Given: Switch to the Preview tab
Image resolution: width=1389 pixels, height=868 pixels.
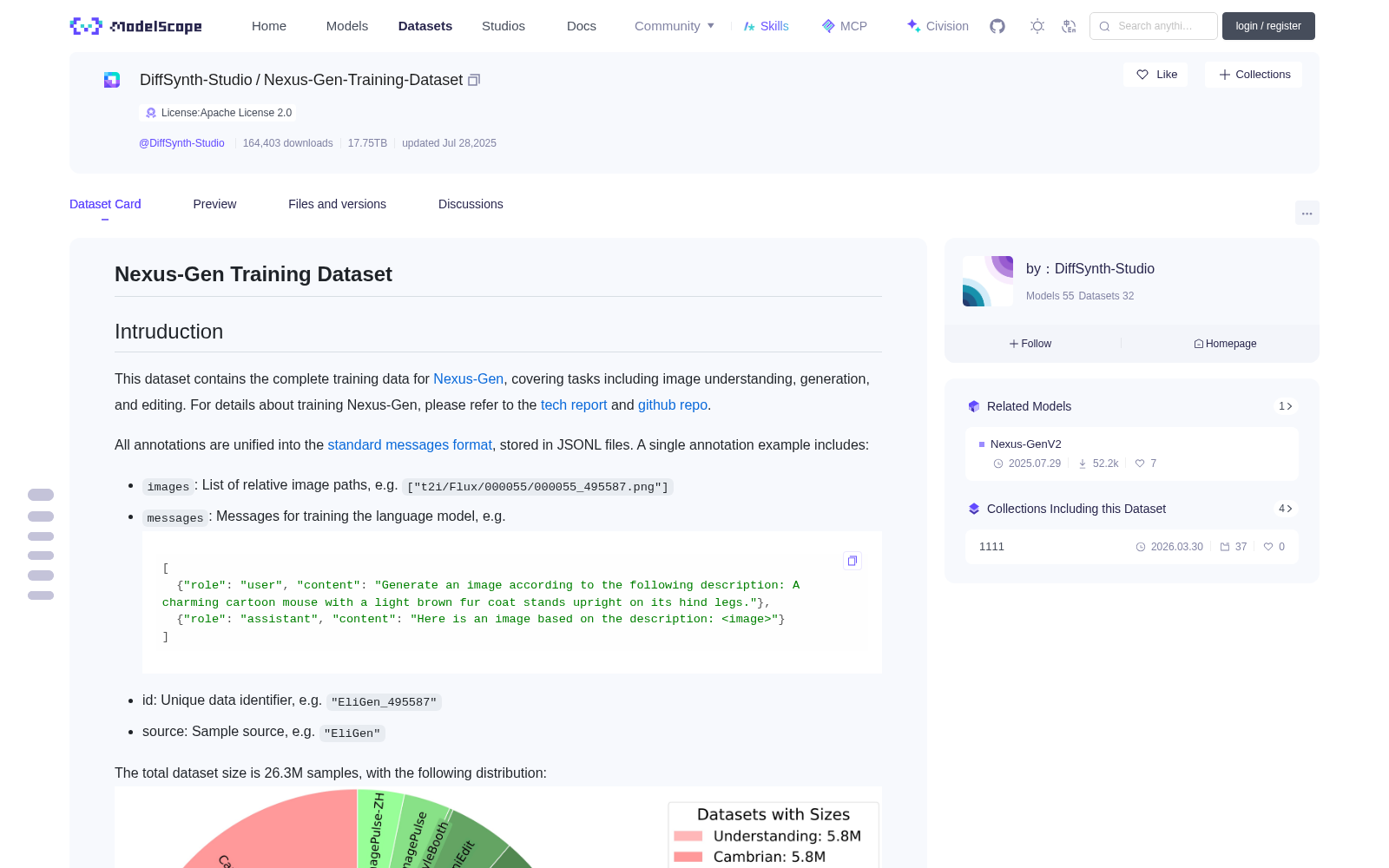Looking at the screenshot, I should [x=214, y=204].
